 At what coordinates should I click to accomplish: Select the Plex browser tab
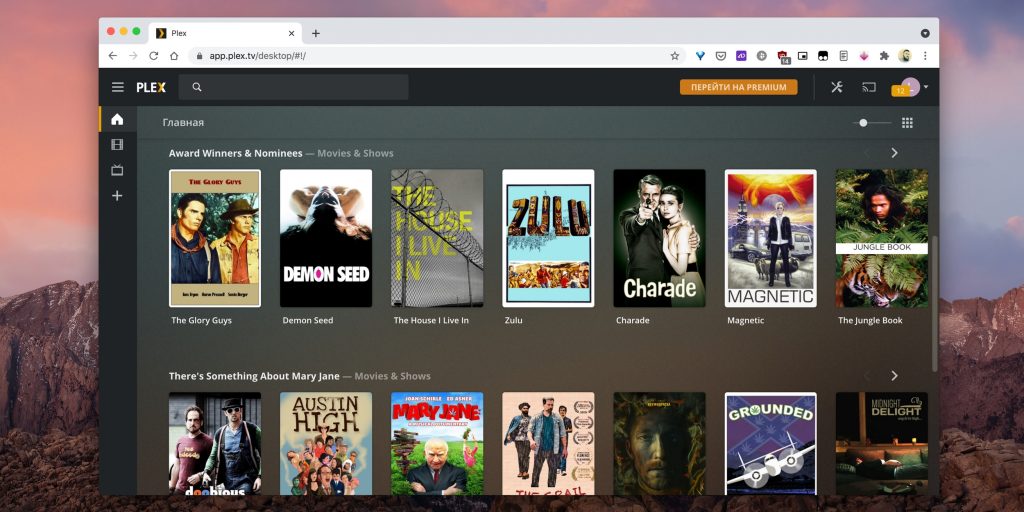(225, 33)
